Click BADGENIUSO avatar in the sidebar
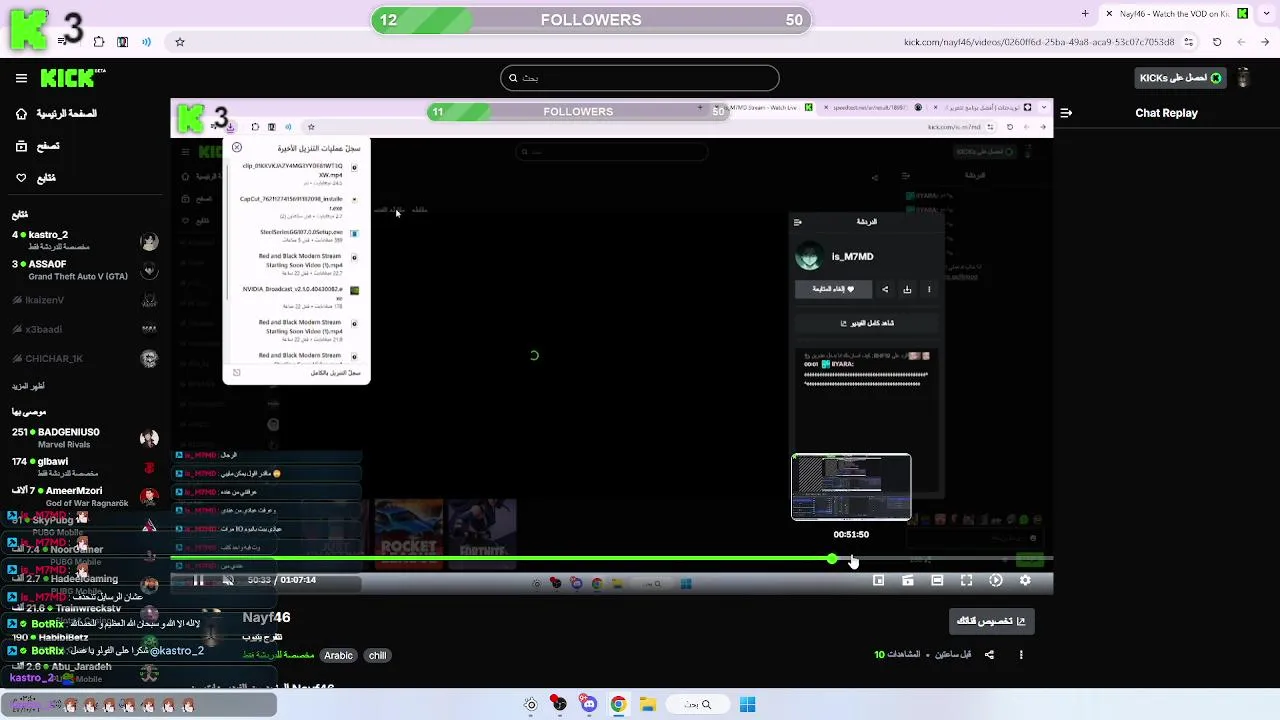The width and height of the screenshot is (1280, 720). [x=149, y=438]
